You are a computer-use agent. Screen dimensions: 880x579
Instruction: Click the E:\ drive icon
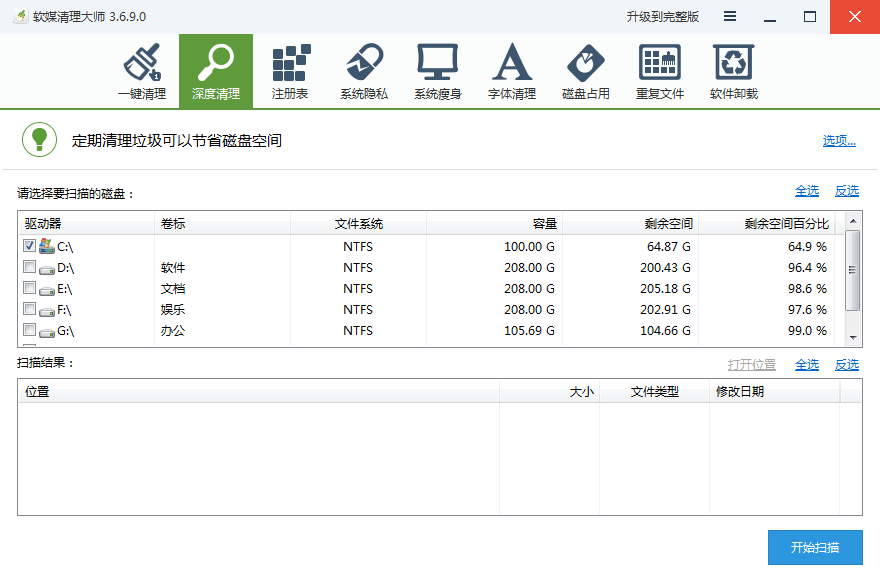pyautogui.click(x=47, y=291)
